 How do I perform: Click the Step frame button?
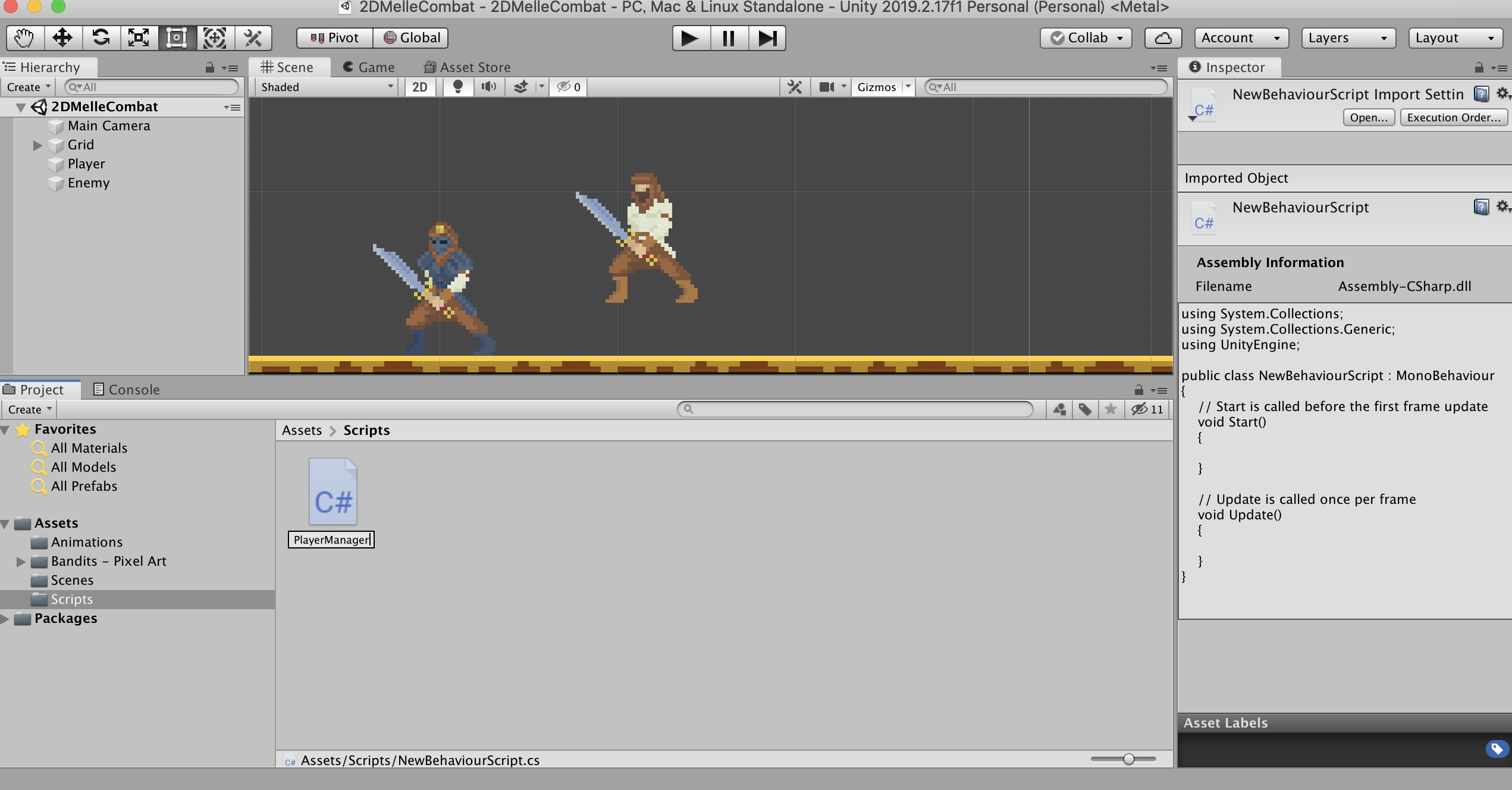pos(767,38)
